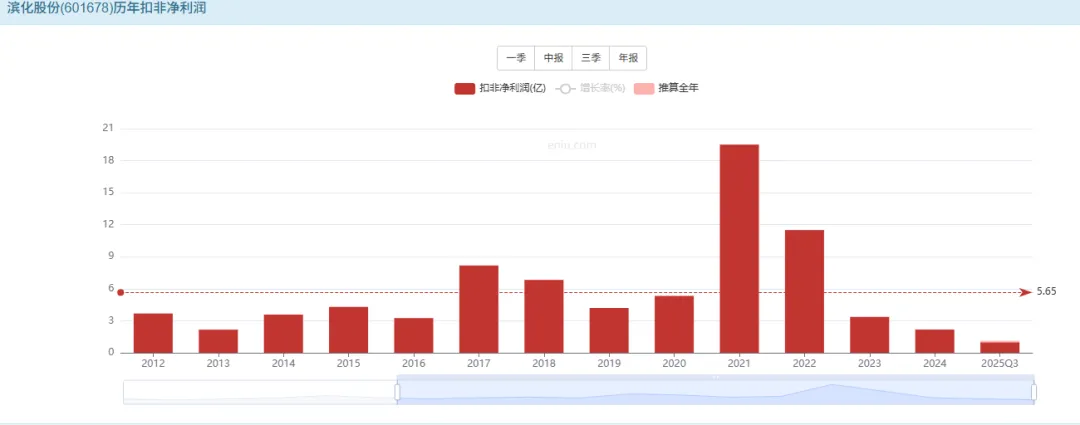Click the left handle of zoom slider
Viewport: 1080px width, 425px height.
(x=397, y=392)
